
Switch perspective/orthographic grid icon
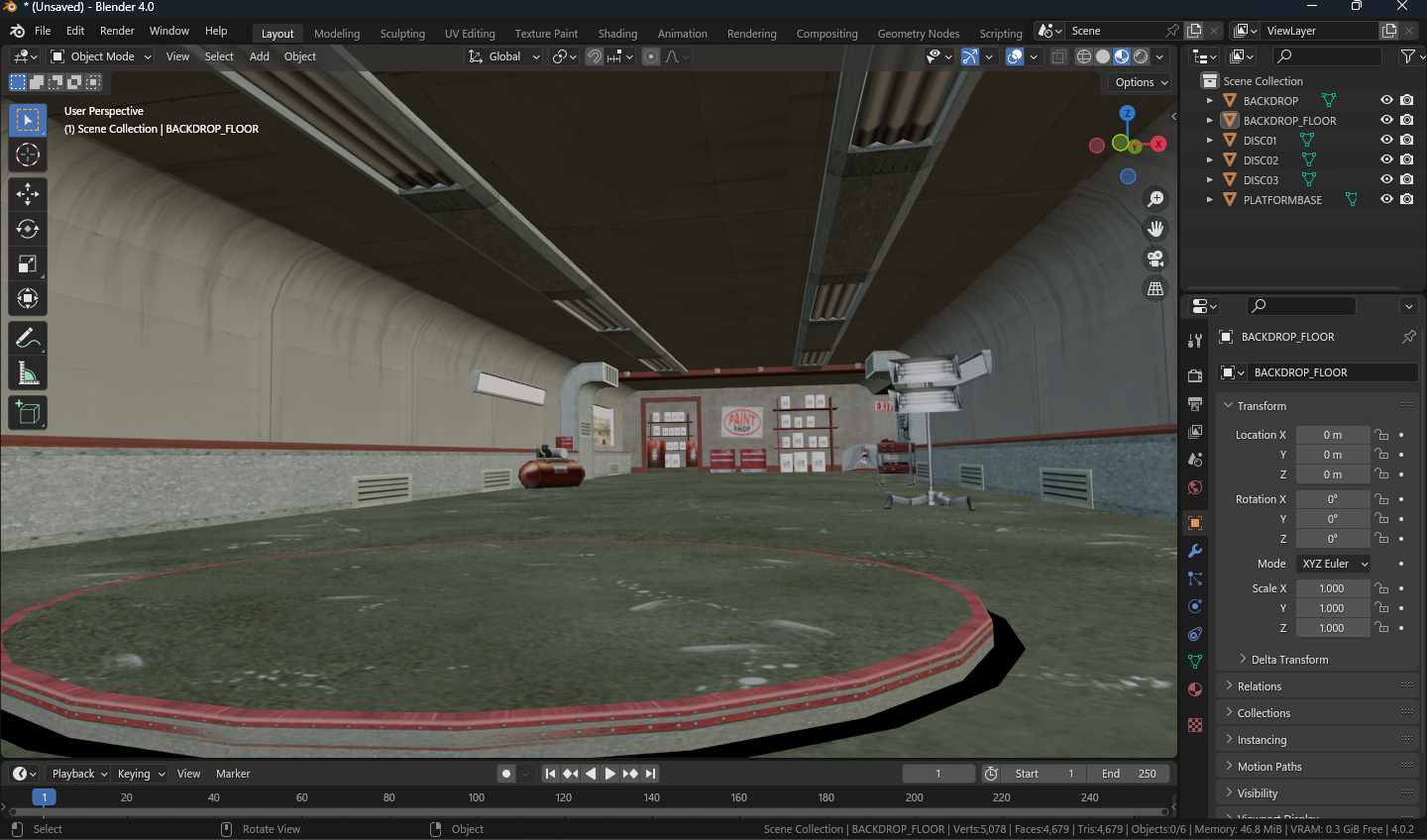tap(1155, 288)
